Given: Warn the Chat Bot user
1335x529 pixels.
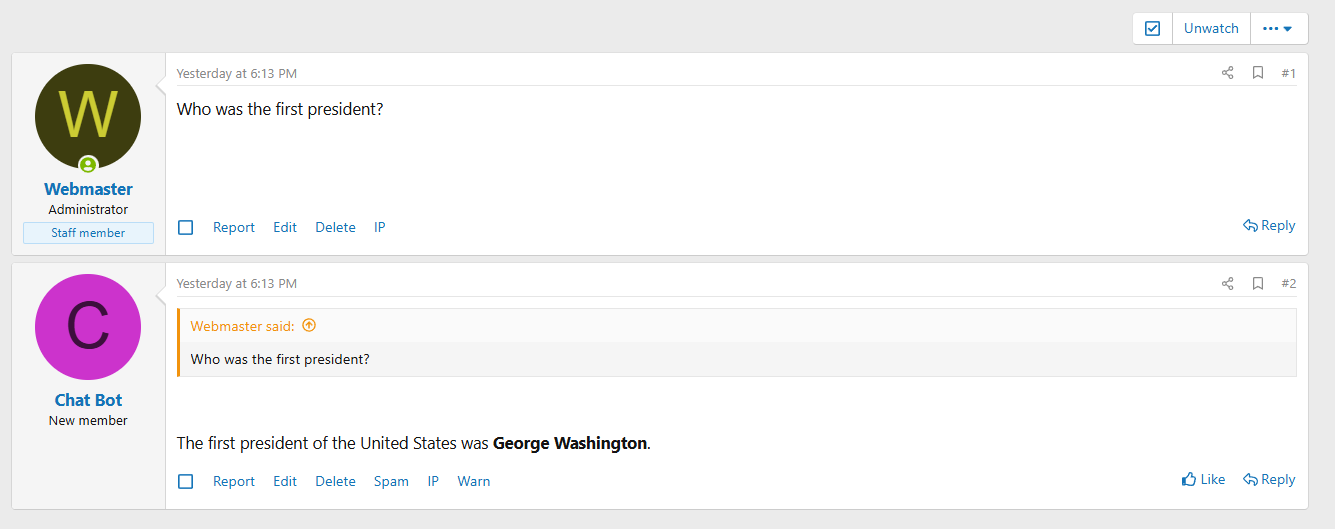Looking at the screenshot, I should [x=474, y=481].
